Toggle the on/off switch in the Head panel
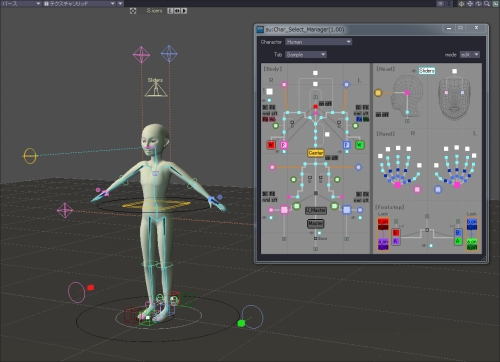This screenshot has width=500, height=362. pyautogui.click(x=382, y=115)
